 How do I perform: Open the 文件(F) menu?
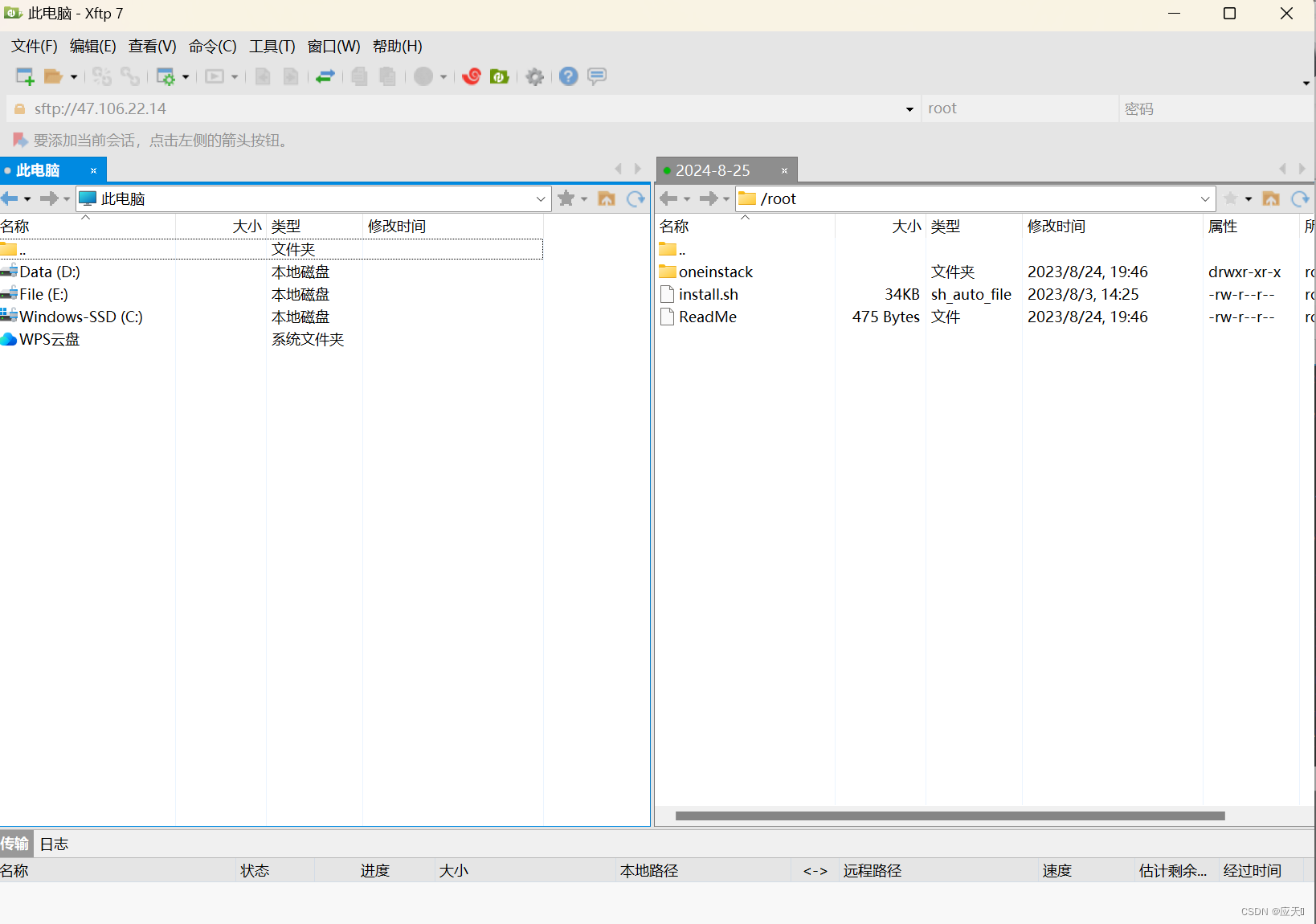(35, 46)
